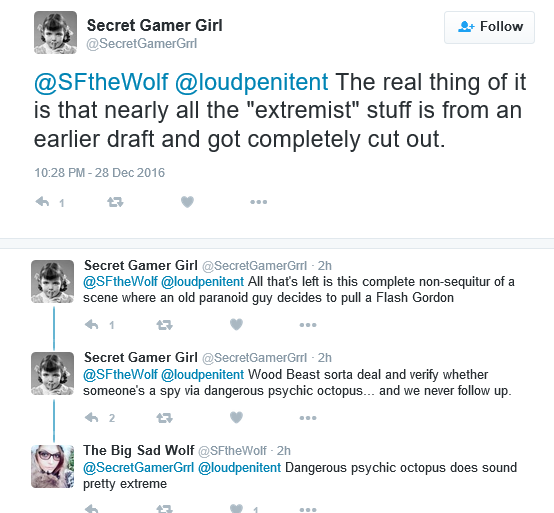Open the @loudpenitent mention in main tweet

pos(252,82)
